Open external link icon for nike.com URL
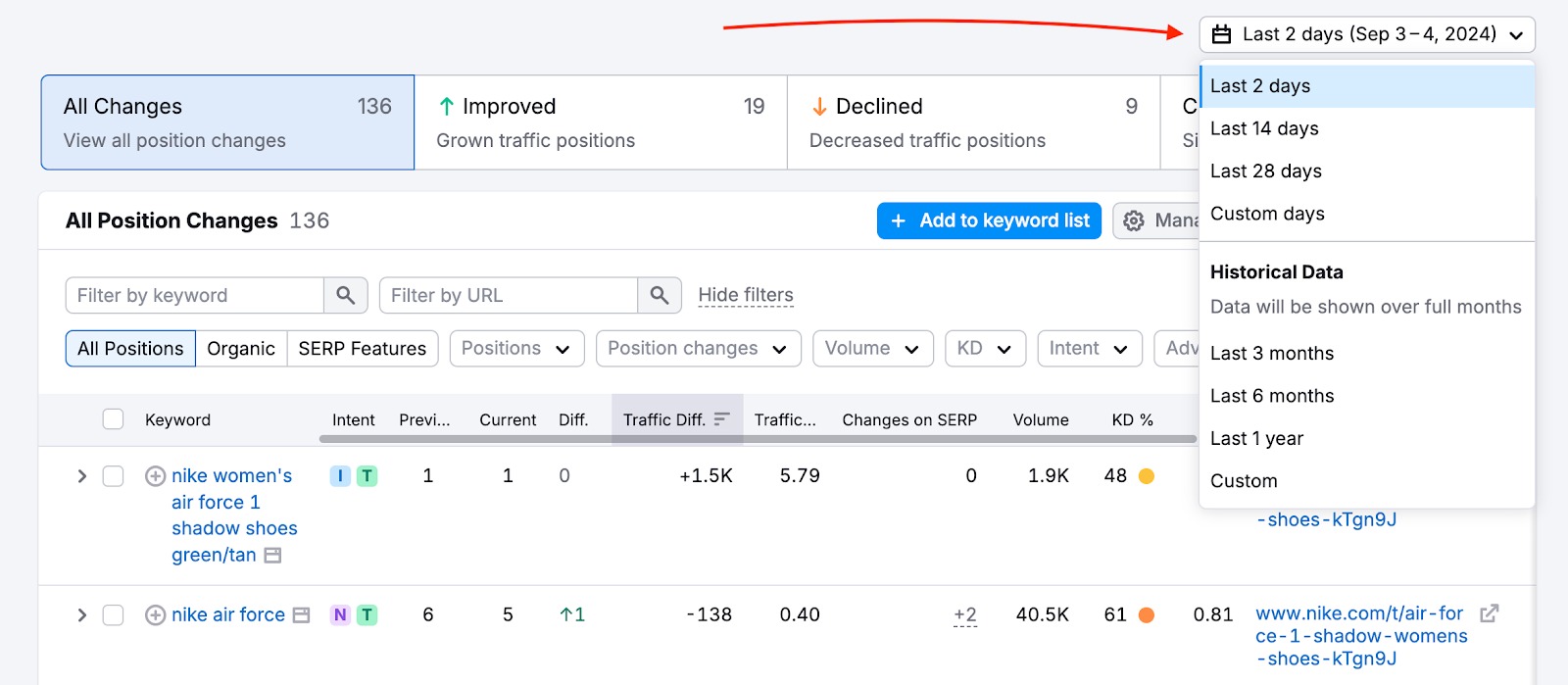 coord(1489,613)
